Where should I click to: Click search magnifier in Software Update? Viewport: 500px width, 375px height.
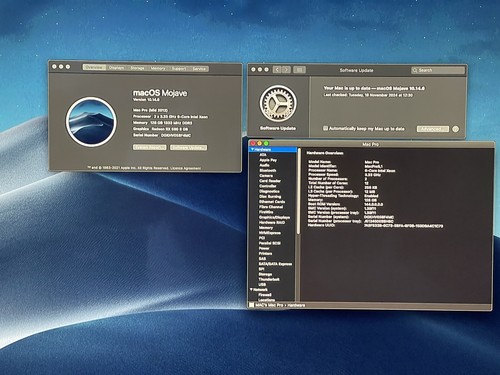coord(415,70)
